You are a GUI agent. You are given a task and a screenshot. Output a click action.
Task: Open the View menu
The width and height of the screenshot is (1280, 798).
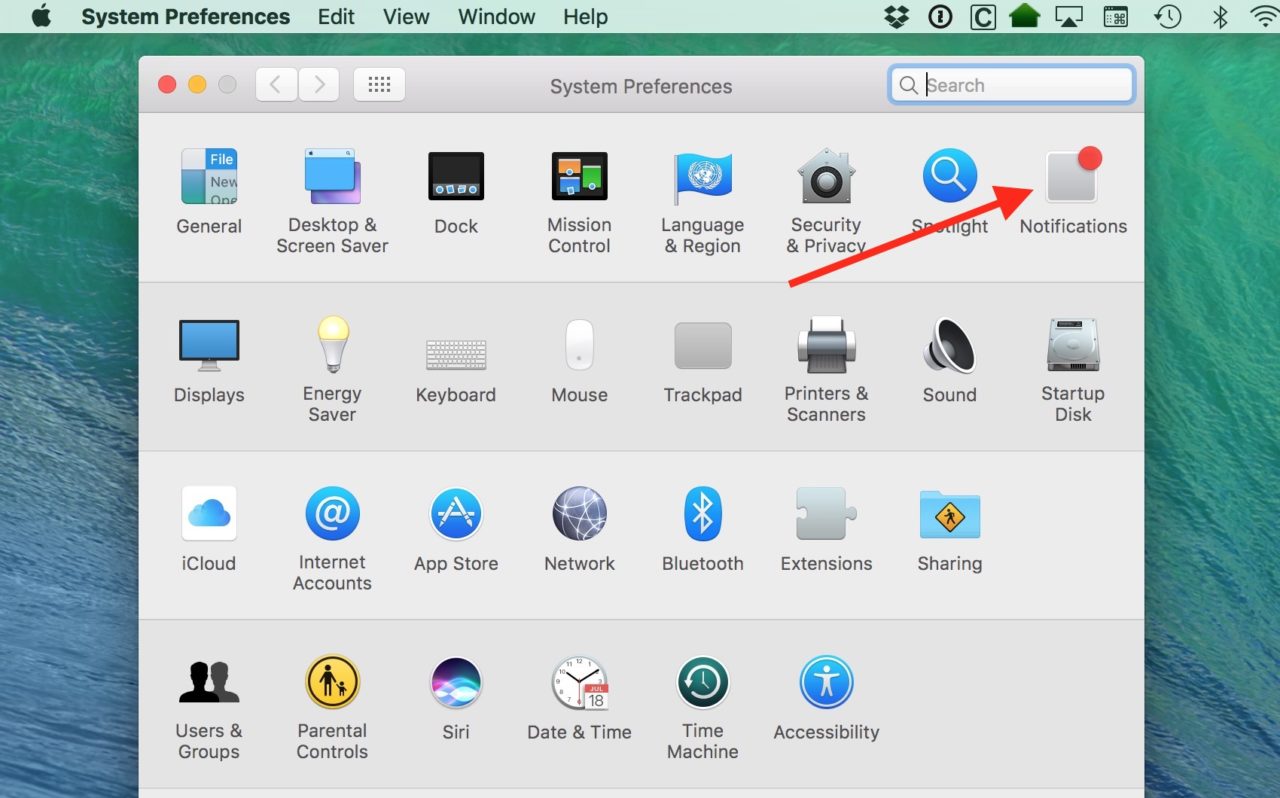click(x=406, y=17)
